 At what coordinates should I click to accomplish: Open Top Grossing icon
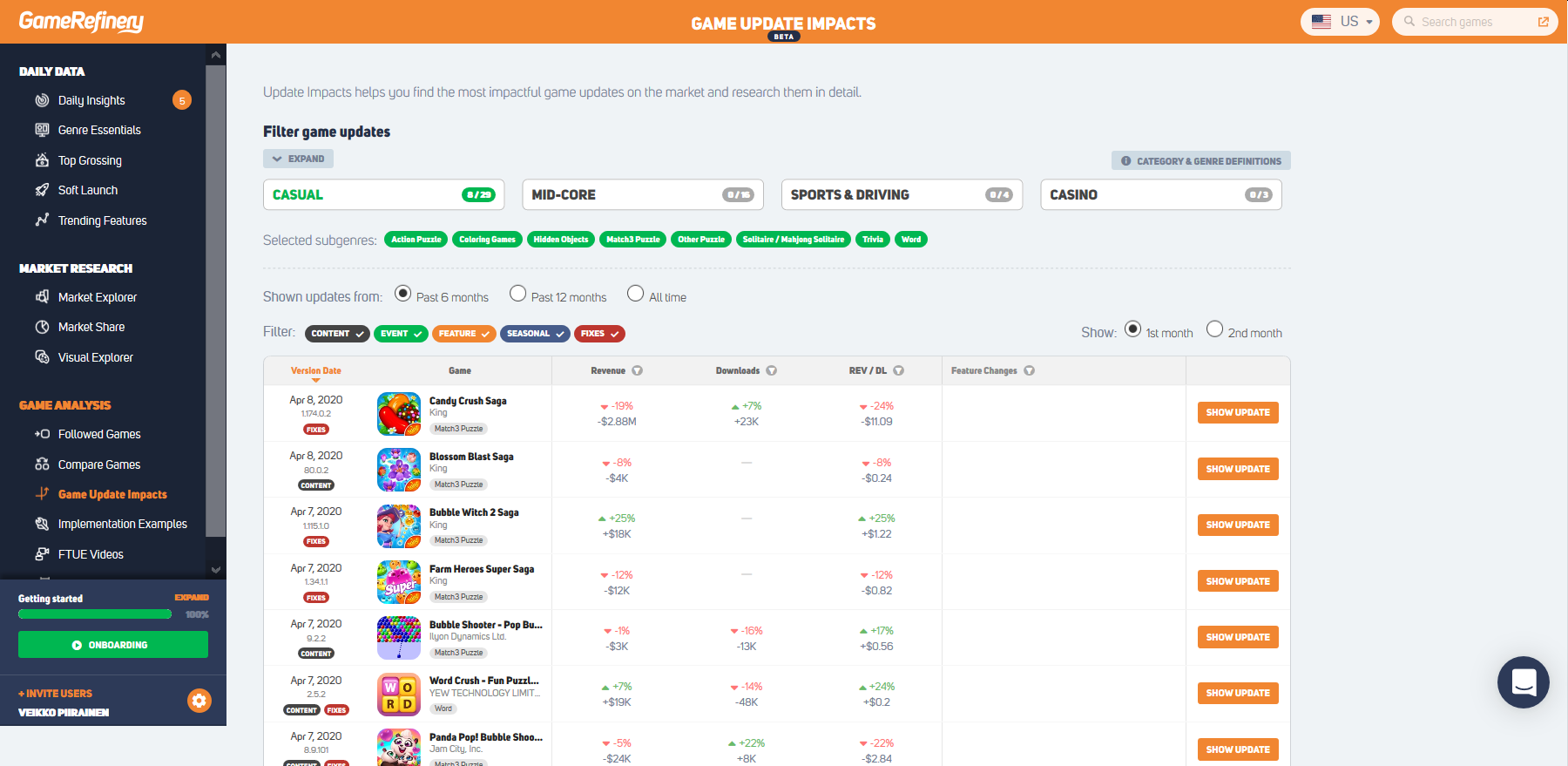click(42, 160)
